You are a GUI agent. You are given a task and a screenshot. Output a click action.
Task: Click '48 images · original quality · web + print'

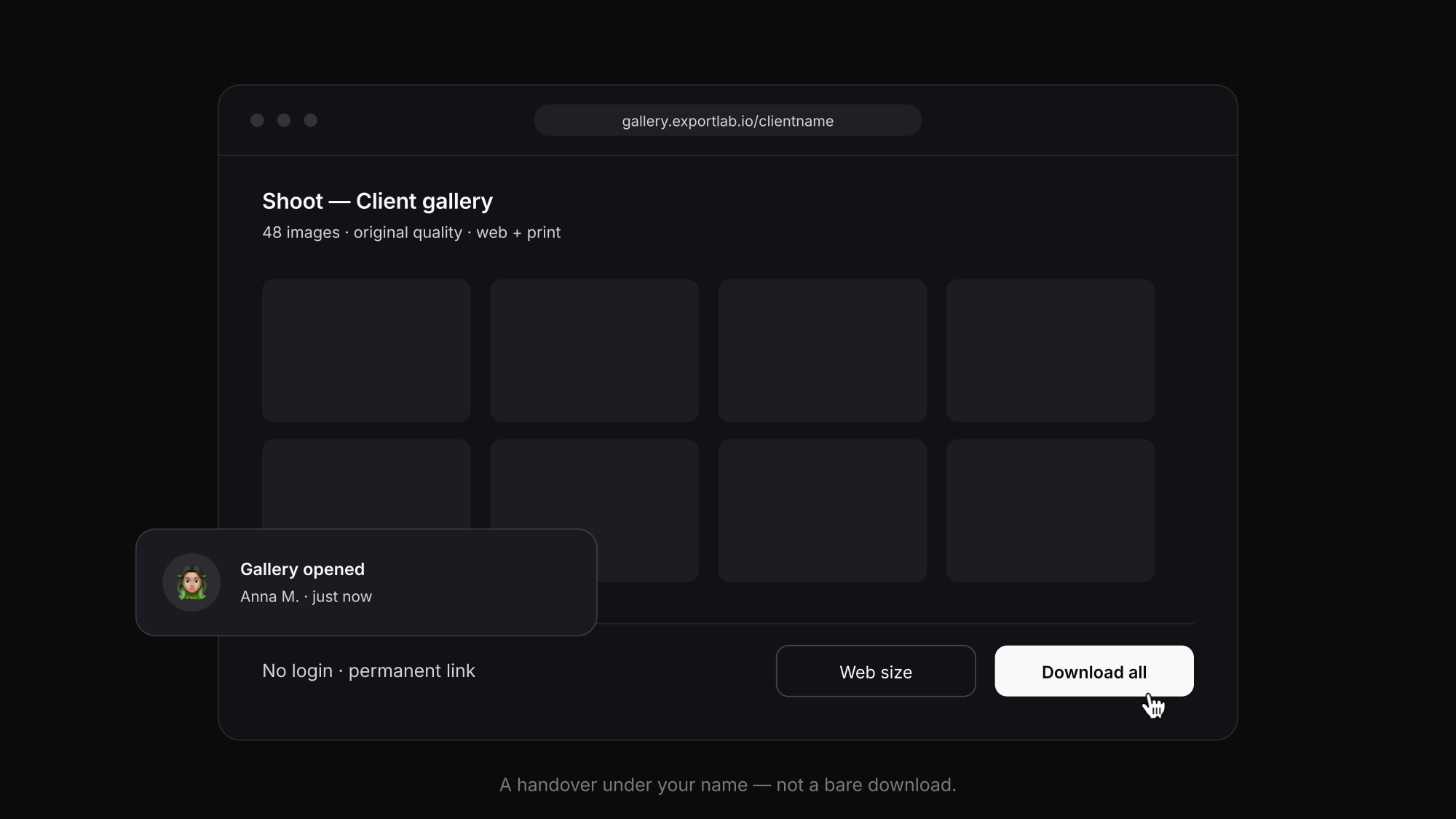coord(411,233)
